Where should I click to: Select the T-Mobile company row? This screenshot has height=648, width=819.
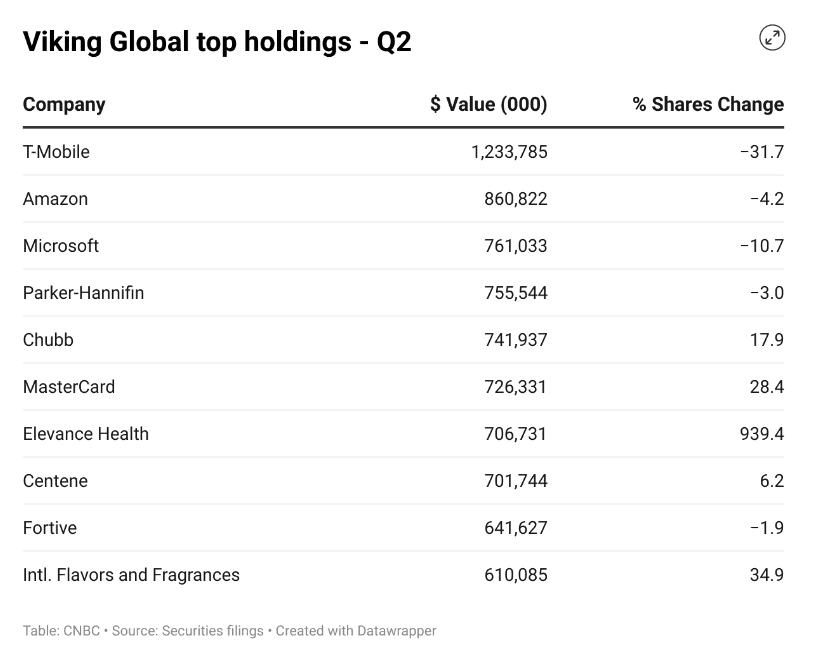tap(56, 152)
